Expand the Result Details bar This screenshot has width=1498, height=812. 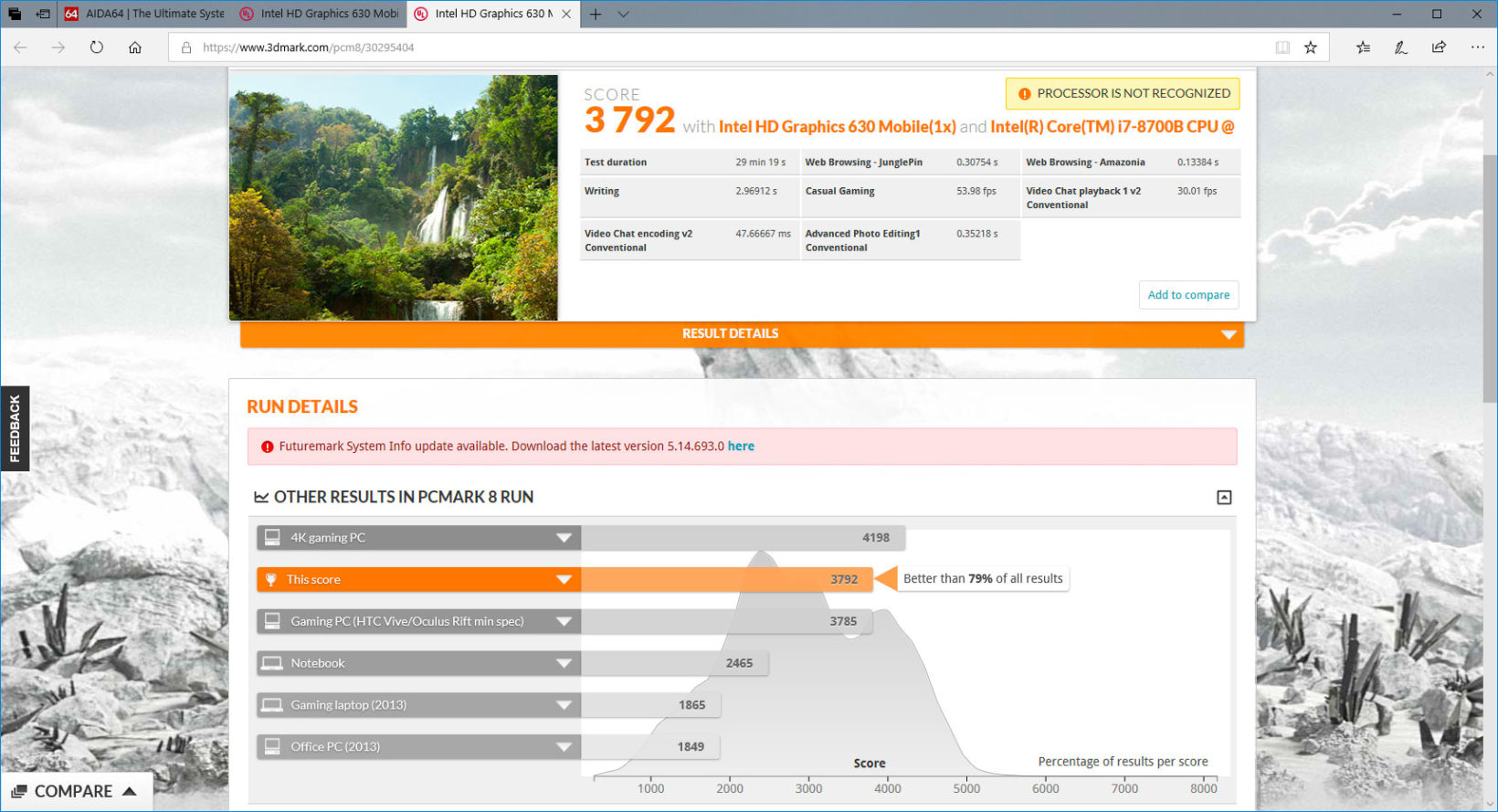pyautogui.click(x=742, y=334)
